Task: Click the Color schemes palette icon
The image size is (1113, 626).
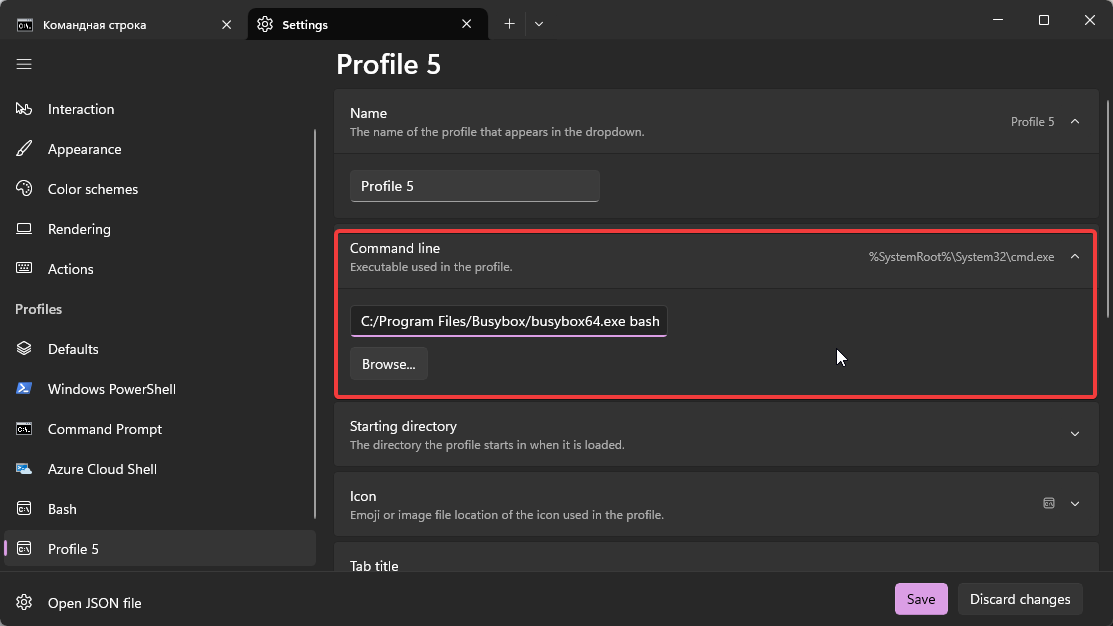Action: (x=25, y=189)
